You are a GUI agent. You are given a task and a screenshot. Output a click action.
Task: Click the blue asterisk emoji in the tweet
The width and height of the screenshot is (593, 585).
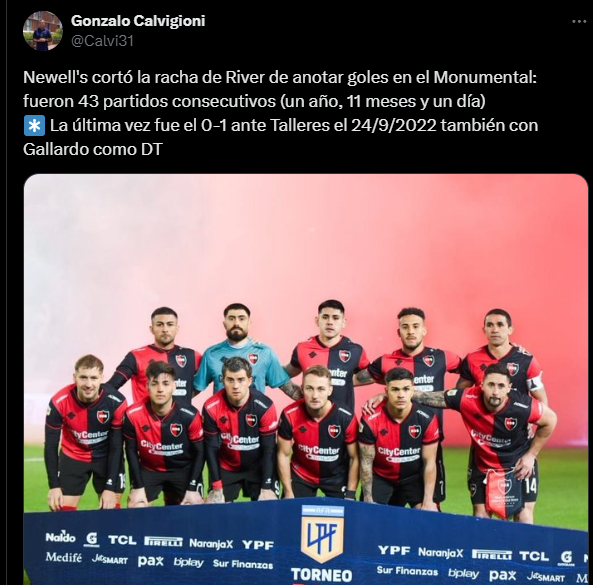coord(34,126)
